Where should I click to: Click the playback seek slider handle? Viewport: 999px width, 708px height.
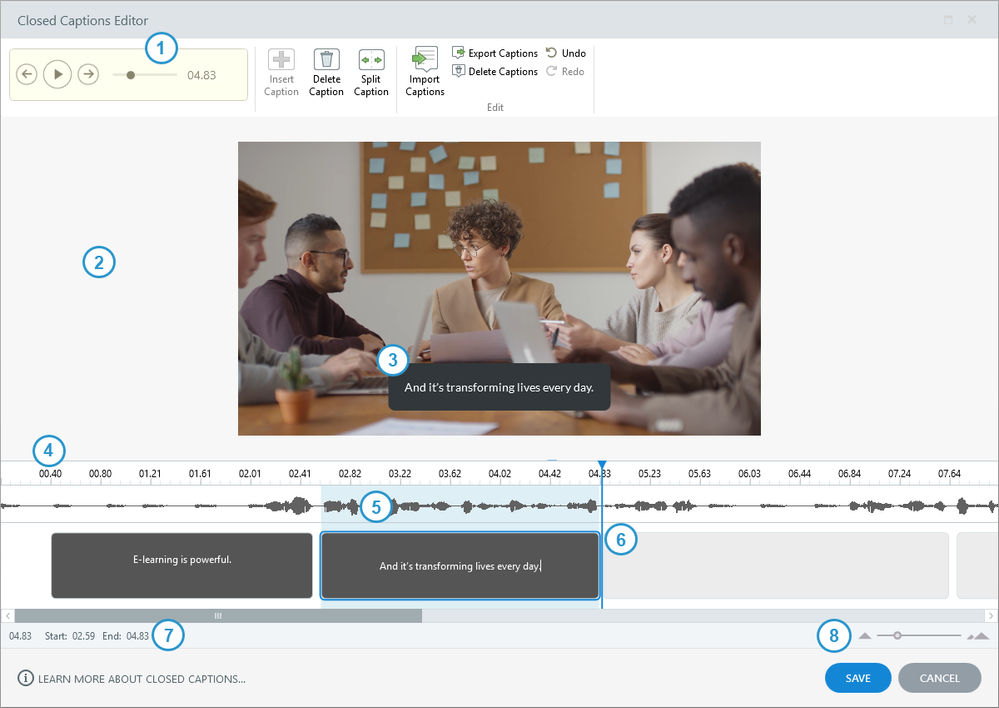pyautogui.click(x=131, y=74)
